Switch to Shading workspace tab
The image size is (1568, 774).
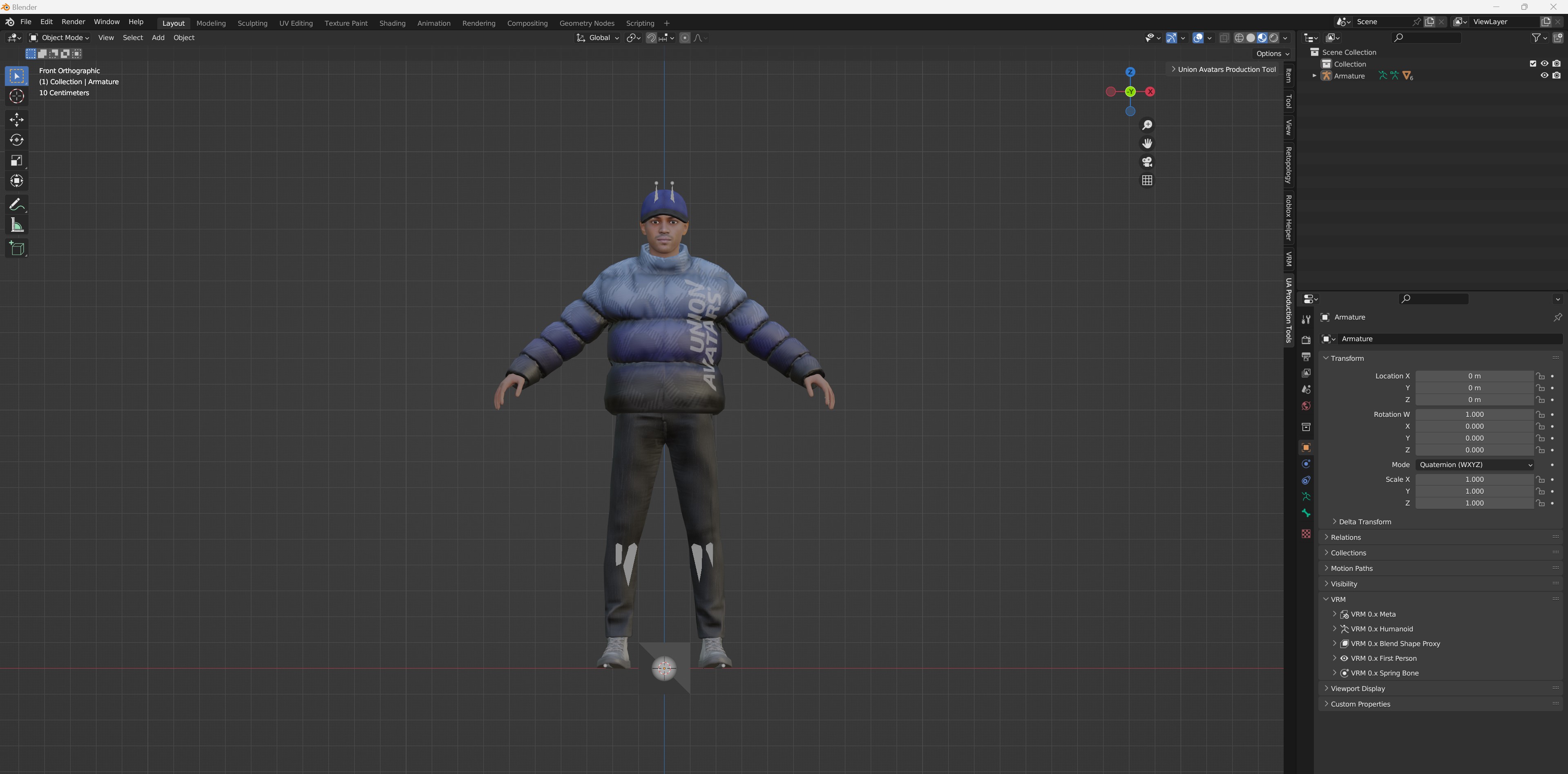pos(392,23)
